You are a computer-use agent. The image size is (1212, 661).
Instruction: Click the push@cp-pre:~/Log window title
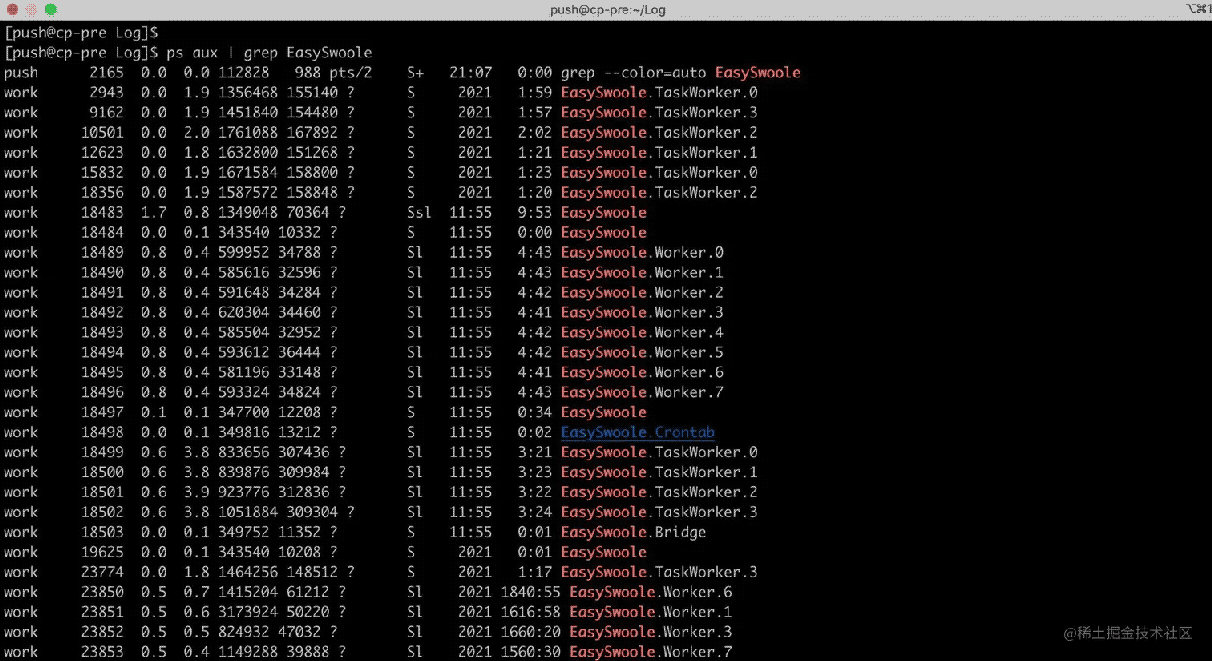click(x=607, y=10)
